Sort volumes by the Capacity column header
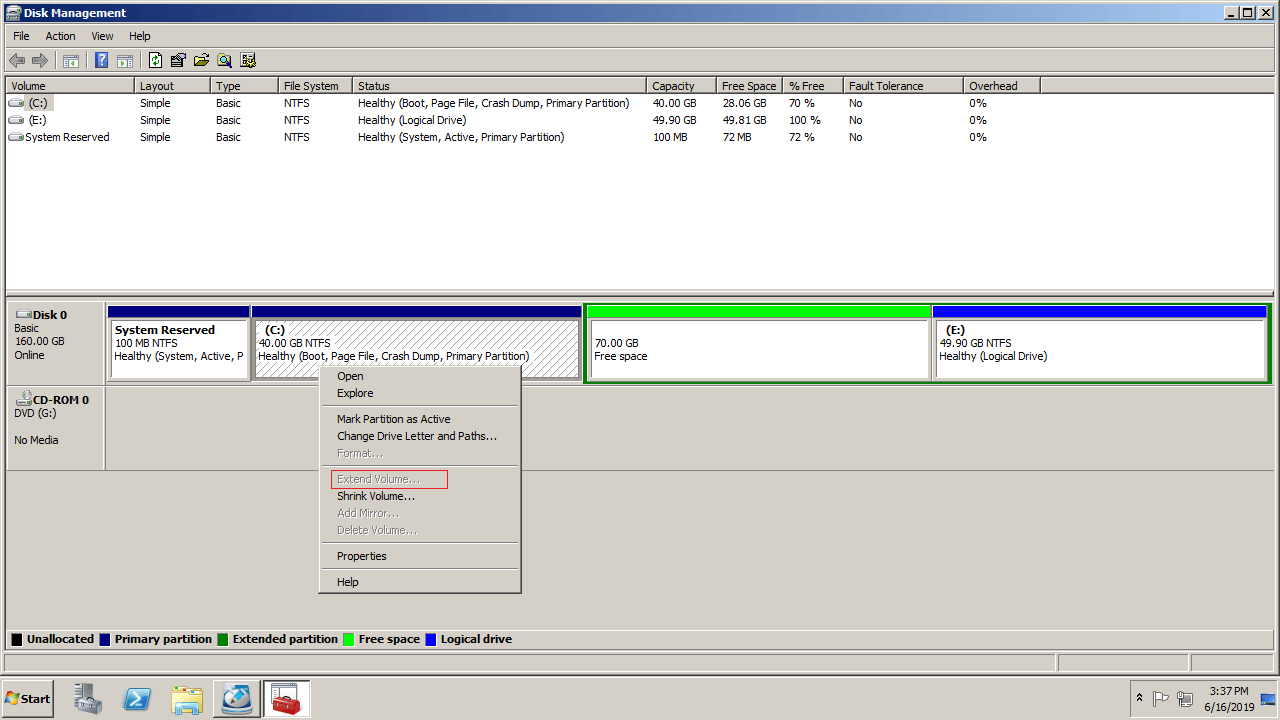The width and height of the screenshot is (1280, 720). [673, 86]
